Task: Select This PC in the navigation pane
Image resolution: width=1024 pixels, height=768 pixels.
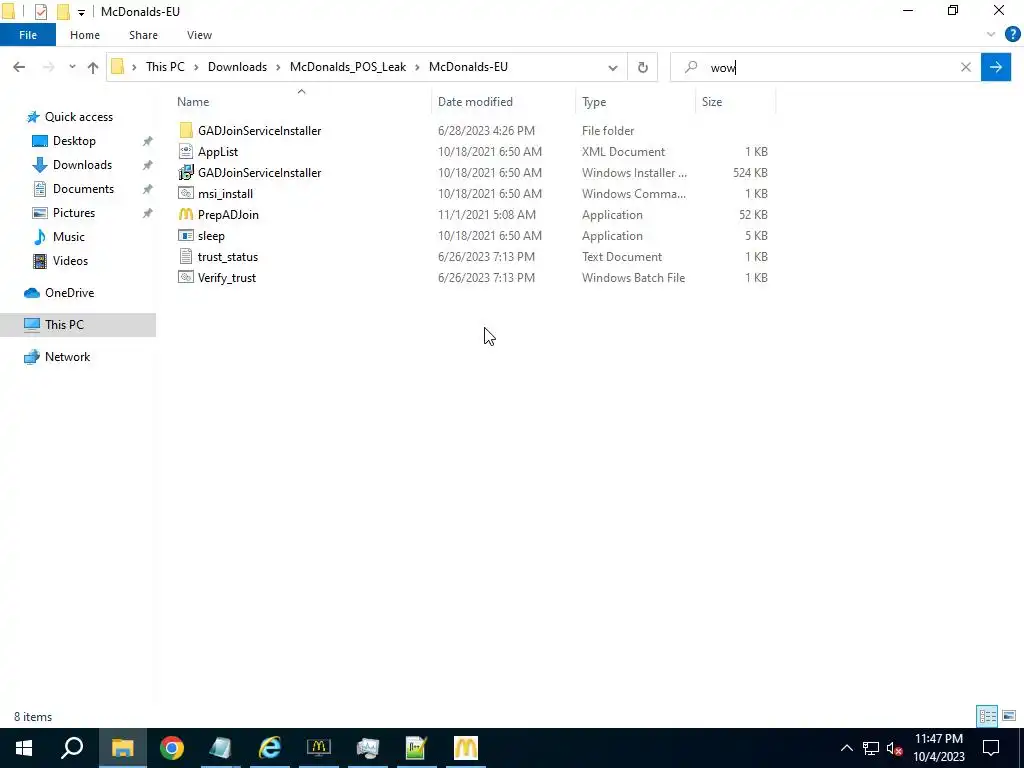Action: 78,325
